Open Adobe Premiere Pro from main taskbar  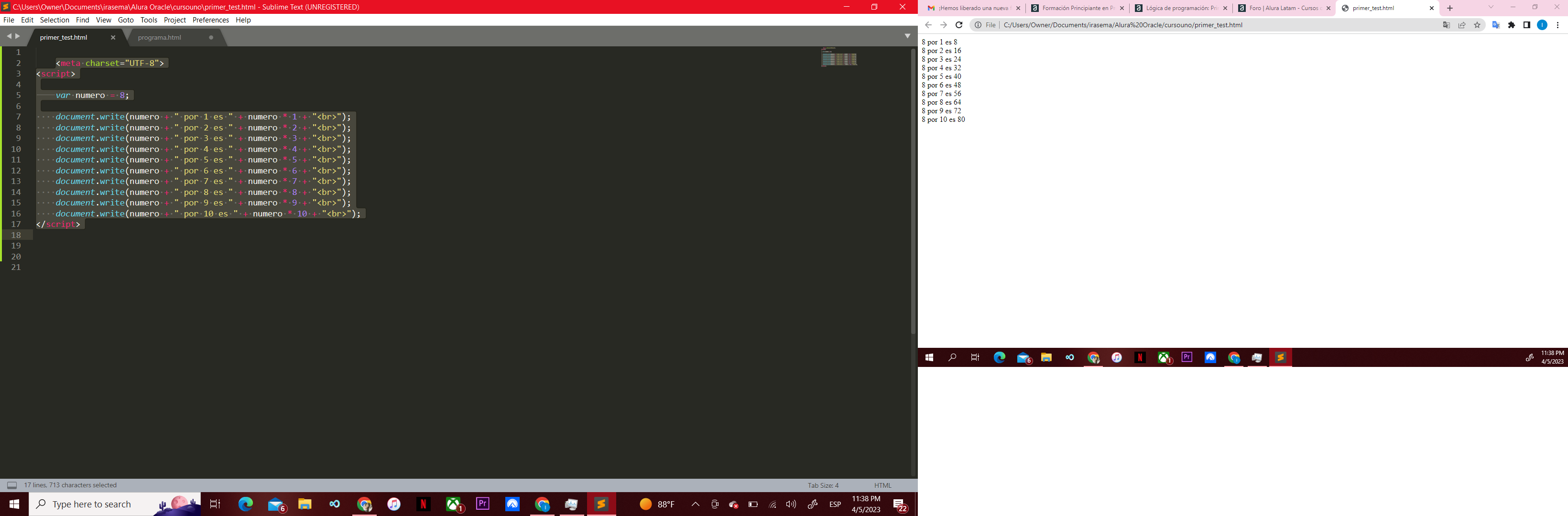coord(483,504)
